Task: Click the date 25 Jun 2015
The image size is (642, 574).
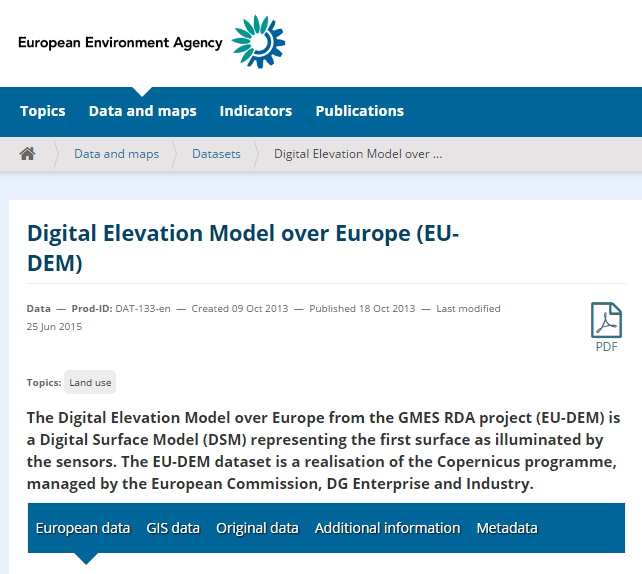Action: pyautogui.click(x=54, y=327)
